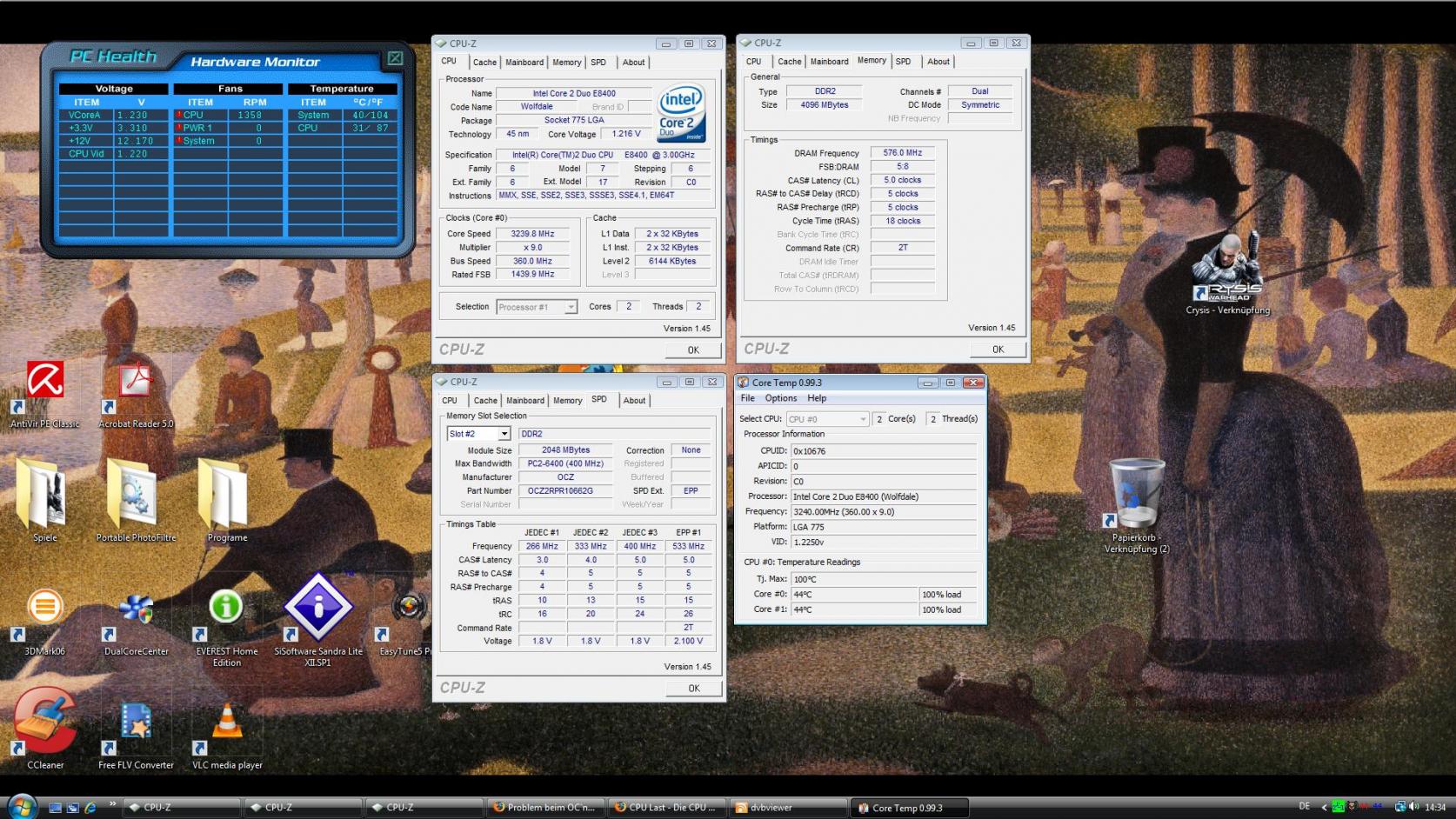Image resolution: width=1456 pixels, height=819 pixels.
Task: Click Core #1 100% load value
Action: [947, 609]
